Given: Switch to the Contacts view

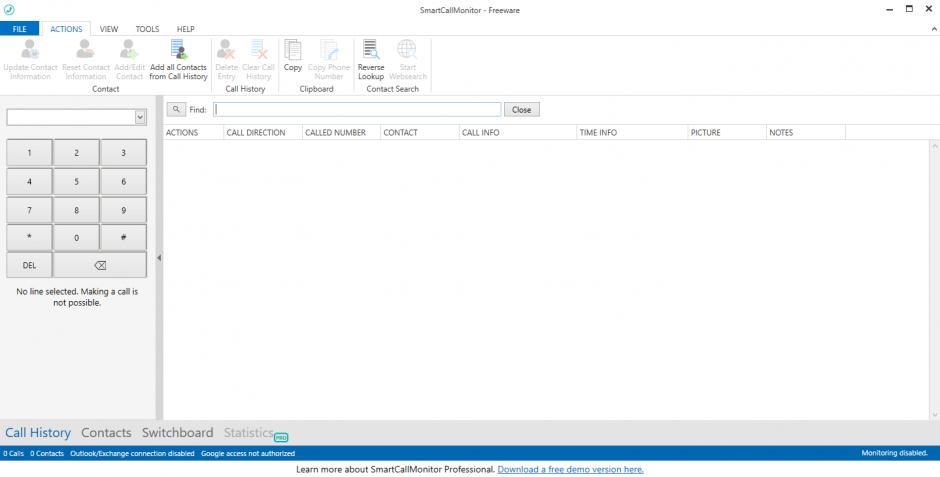Looking at the screenshot, I should 106,433.
